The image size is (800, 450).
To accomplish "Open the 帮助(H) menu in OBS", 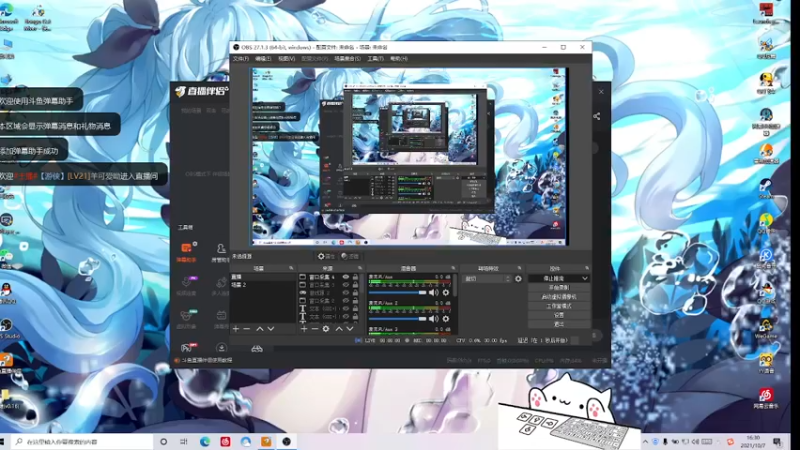I will point(398,59).
